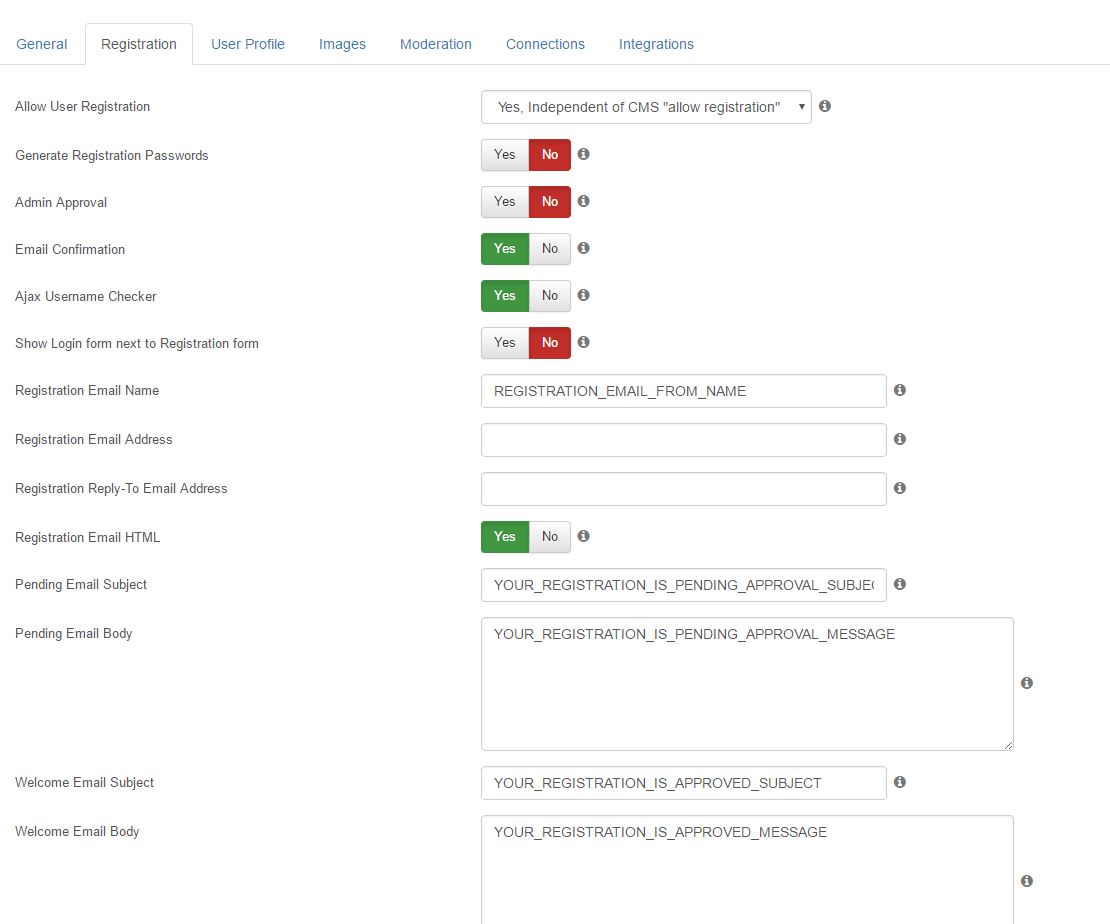Click the Ajax Username Checker label
1110x924 pixels.
click(86, 296)
